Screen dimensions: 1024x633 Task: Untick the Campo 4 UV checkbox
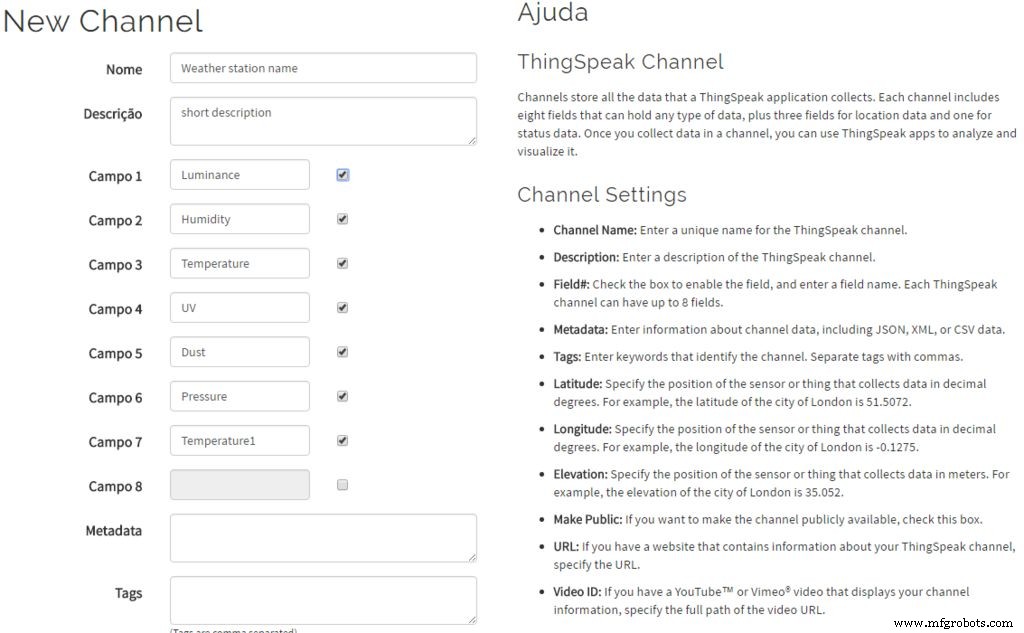pyautogui.click(x=343, y=308)
